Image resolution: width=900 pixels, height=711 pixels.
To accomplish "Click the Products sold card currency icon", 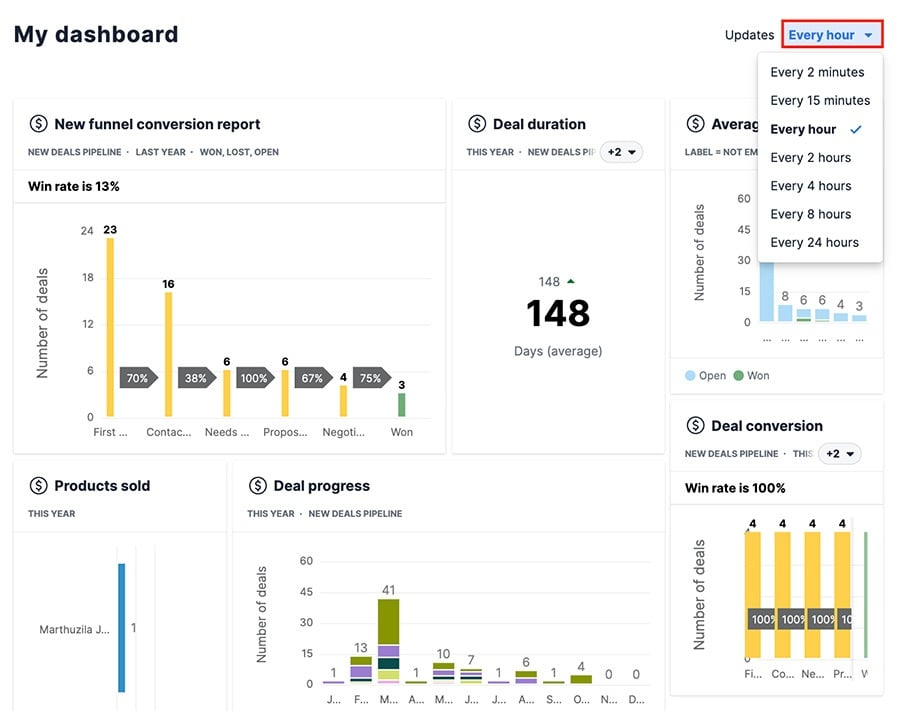I will point(38,486).
